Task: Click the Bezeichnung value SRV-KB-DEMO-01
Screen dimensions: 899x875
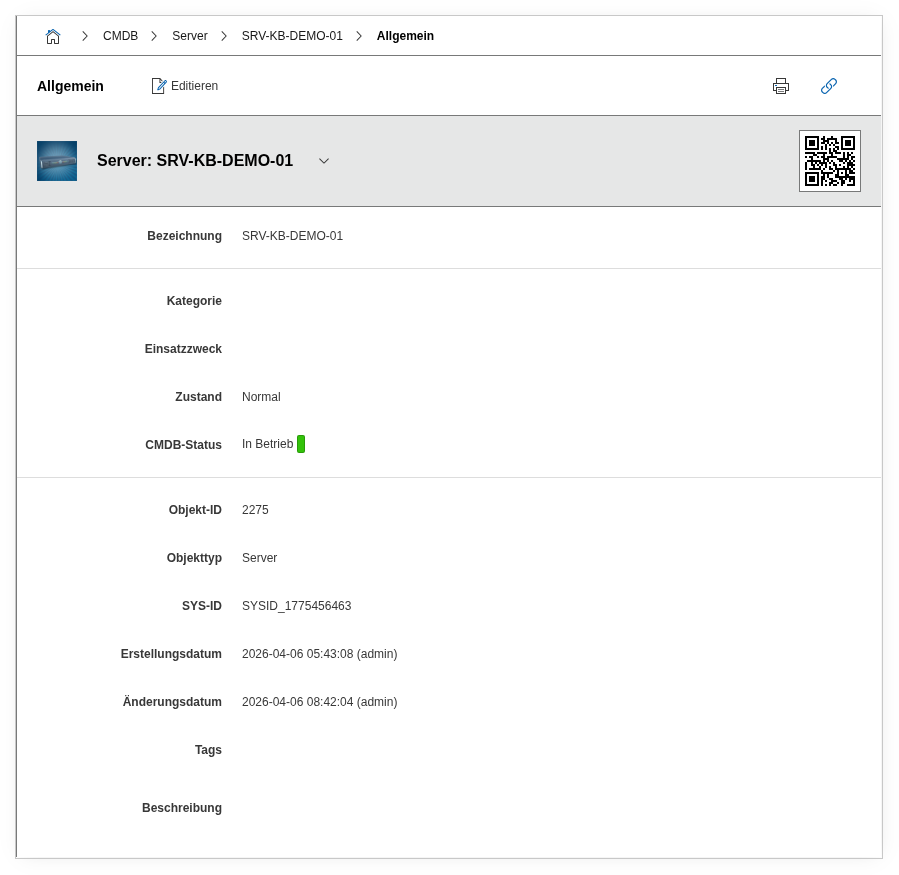Action: click(x=292, y=236)
